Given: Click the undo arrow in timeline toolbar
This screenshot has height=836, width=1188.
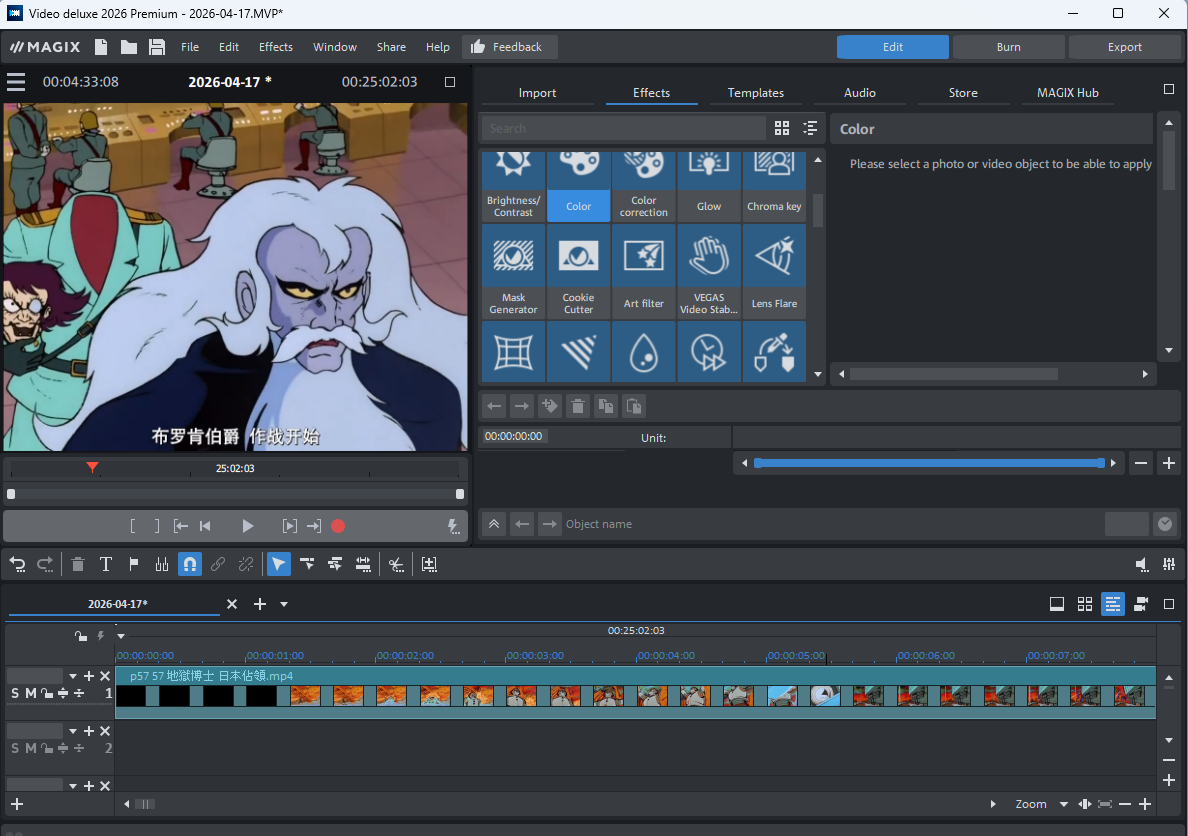Looking at the screenshot, I should 17,564.
